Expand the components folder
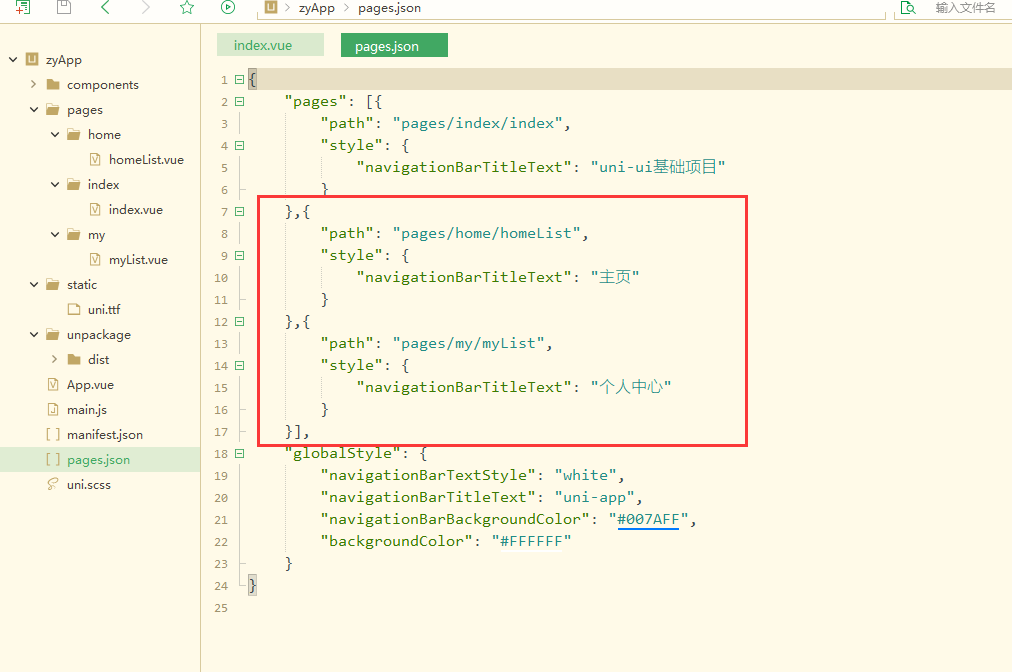Screen dimensions: 1012x672 click(32, 84)
